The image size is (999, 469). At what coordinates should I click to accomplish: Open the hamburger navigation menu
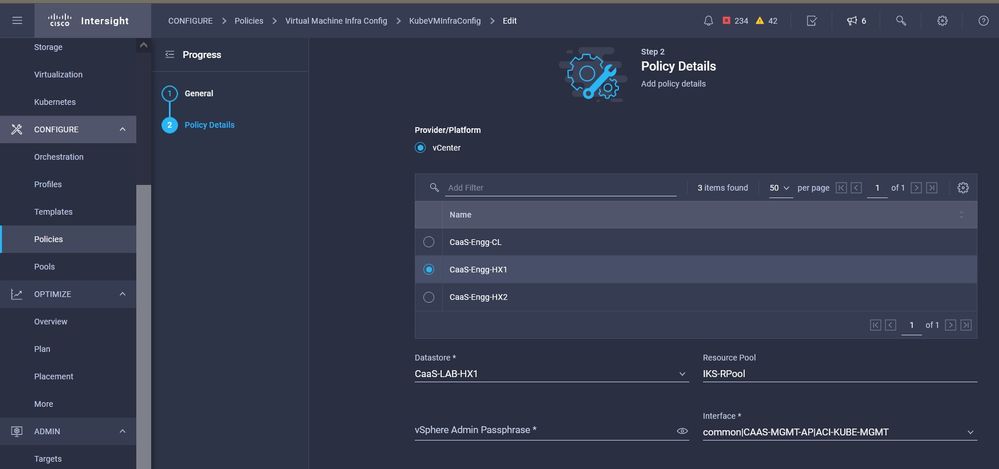[x=17, y=20]
